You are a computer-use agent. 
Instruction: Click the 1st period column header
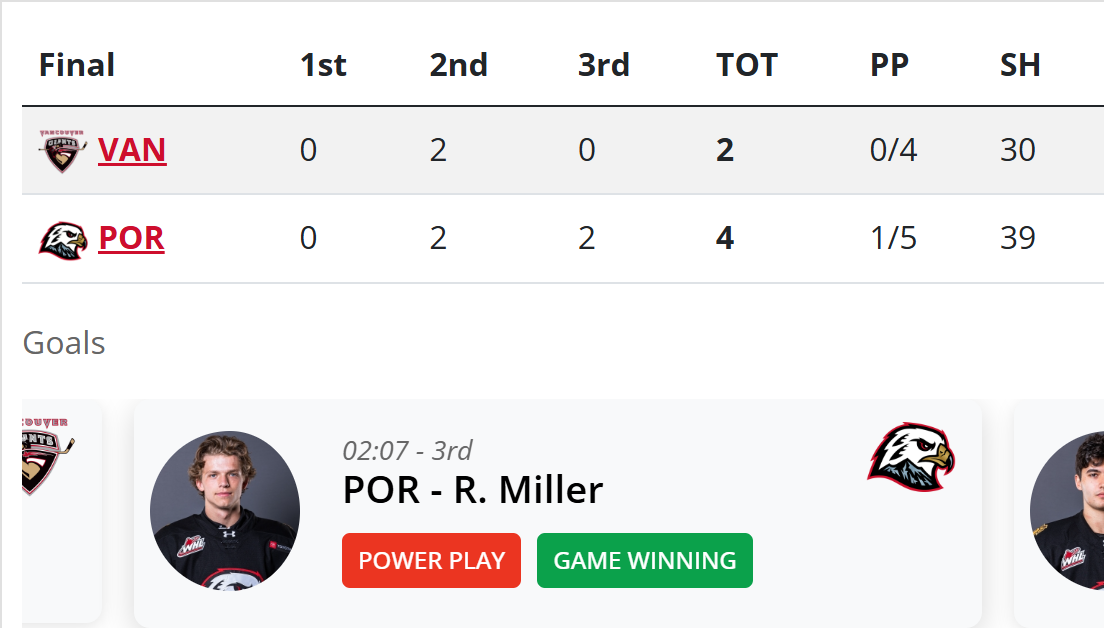coord(323,66)
